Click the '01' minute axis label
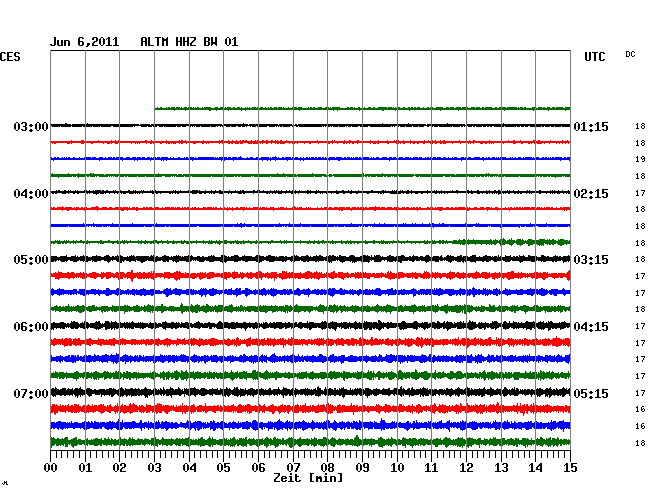Screen dimensions: 650x494 coord(85,467)
